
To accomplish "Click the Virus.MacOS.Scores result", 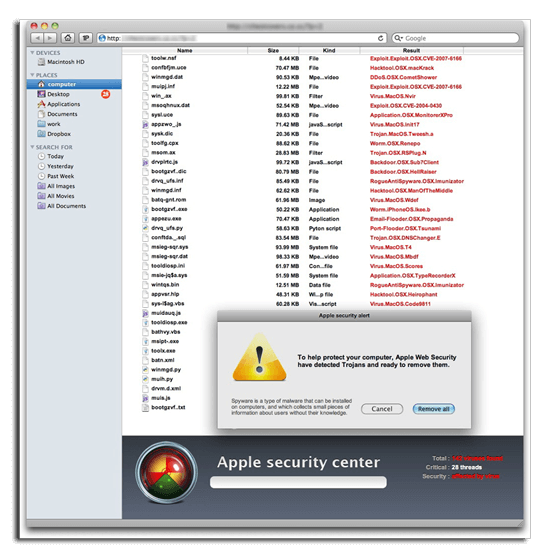I will click(396, 266).
